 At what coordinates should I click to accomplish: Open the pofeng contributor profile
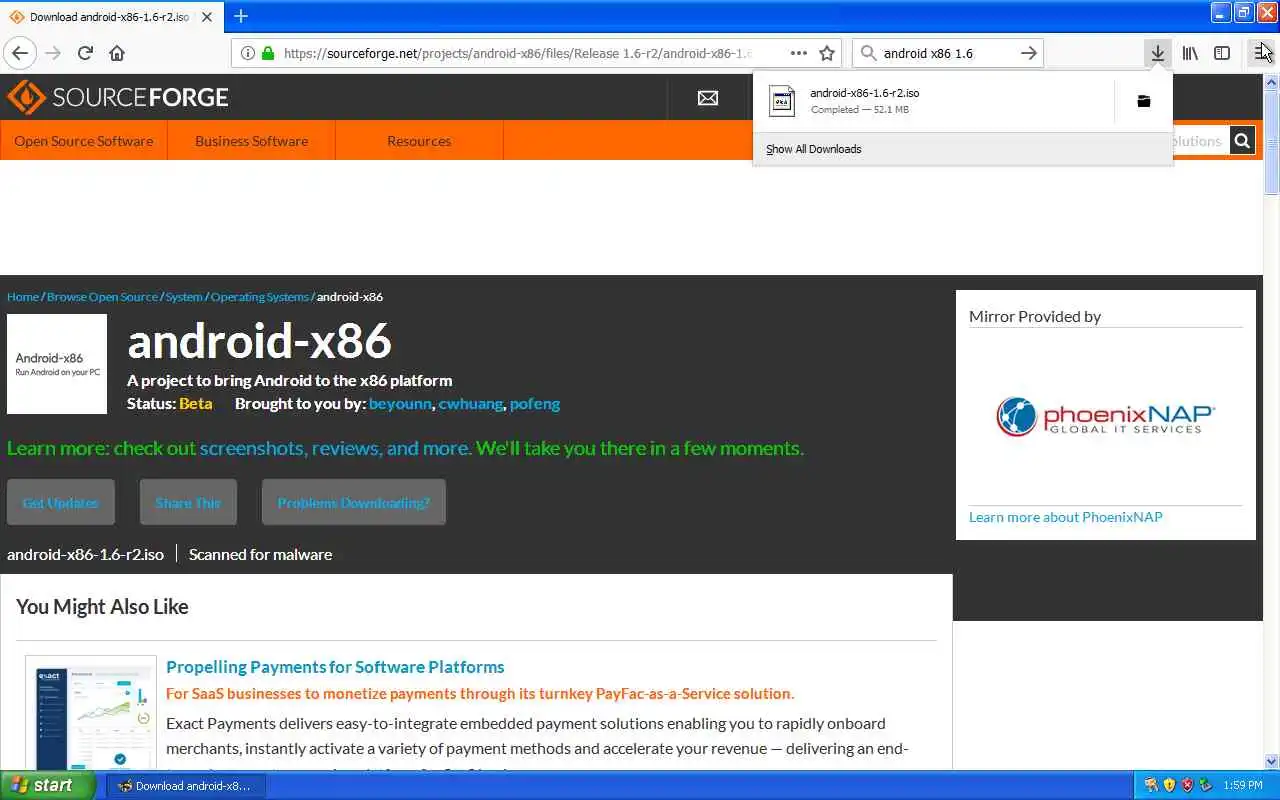(x=535, y=404)
